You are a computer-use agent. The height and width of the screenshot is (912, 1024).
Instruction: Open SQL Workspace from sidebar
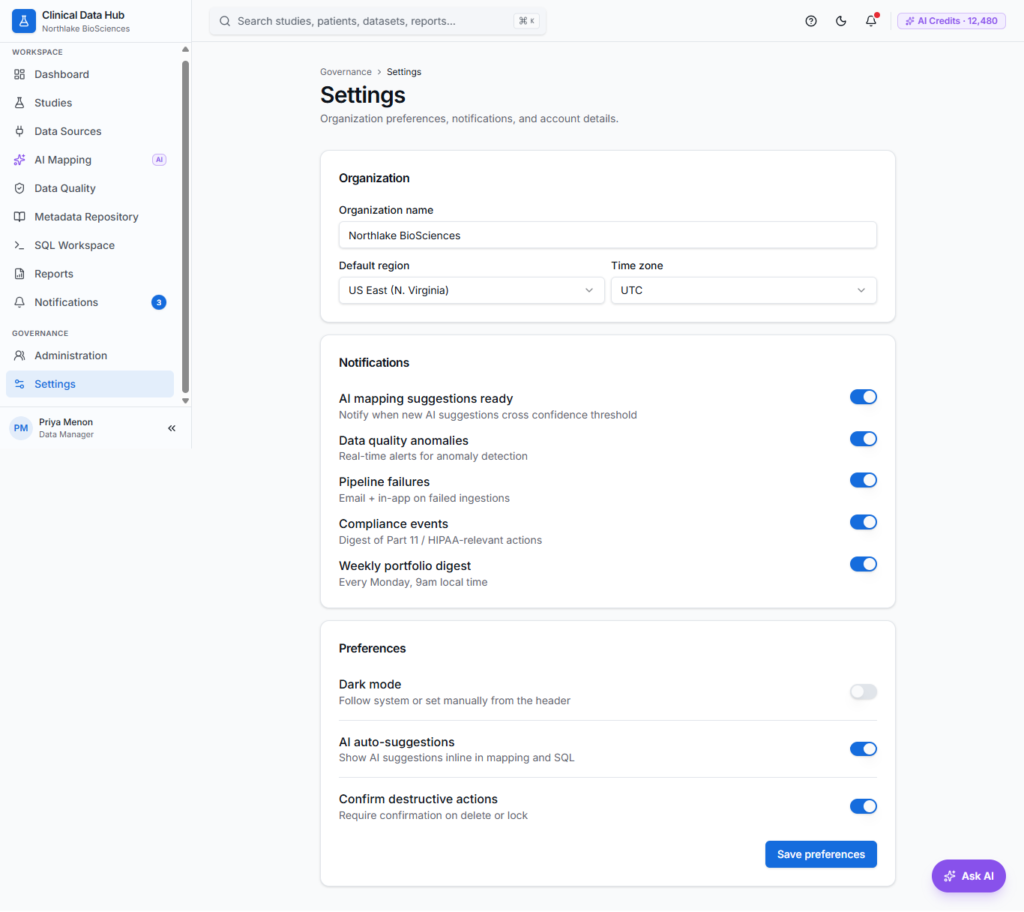pyautogui.click(x=90, y=246)
